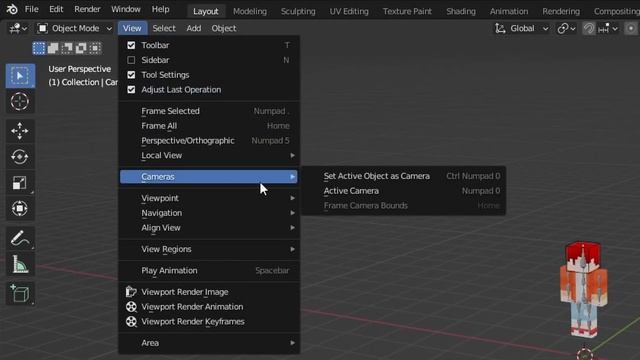
Task: Select the Rotate tool
Action: (20, 157)
